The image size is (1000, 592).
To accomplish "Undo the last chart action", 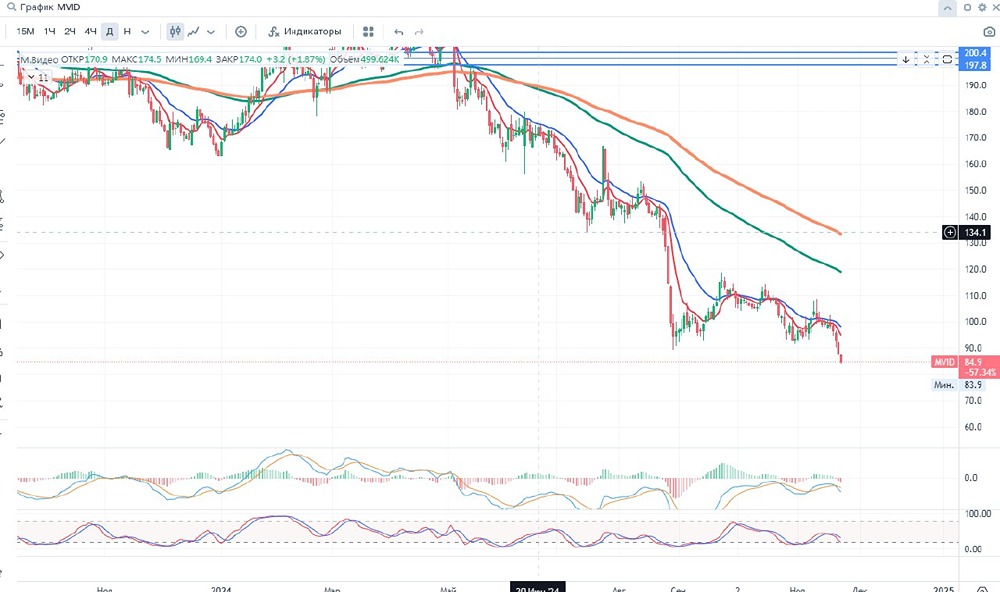I will point(399,31).
